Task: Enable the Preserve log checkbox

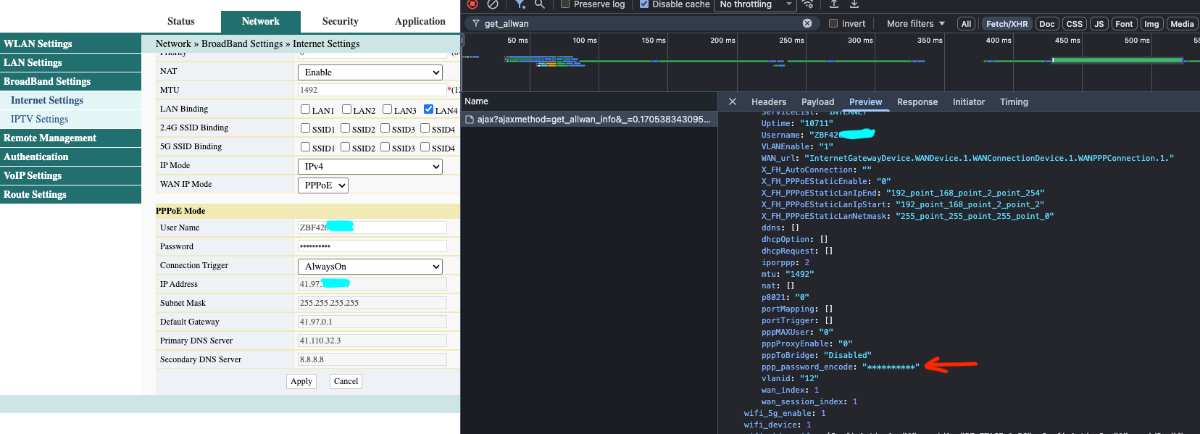Action: pyautogui.click(x=567, y=4)
